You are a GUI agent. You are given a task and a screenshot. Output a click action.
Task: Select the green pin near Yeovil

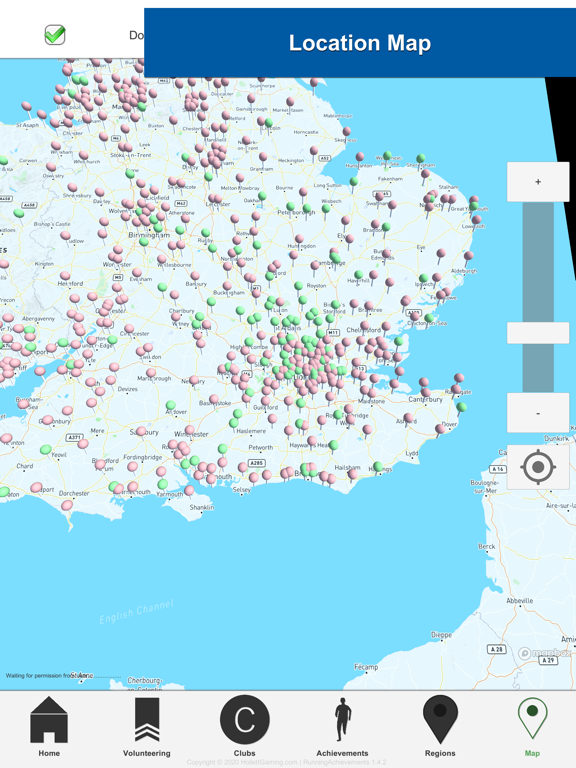pyautogui.click(x=46, y=450)
